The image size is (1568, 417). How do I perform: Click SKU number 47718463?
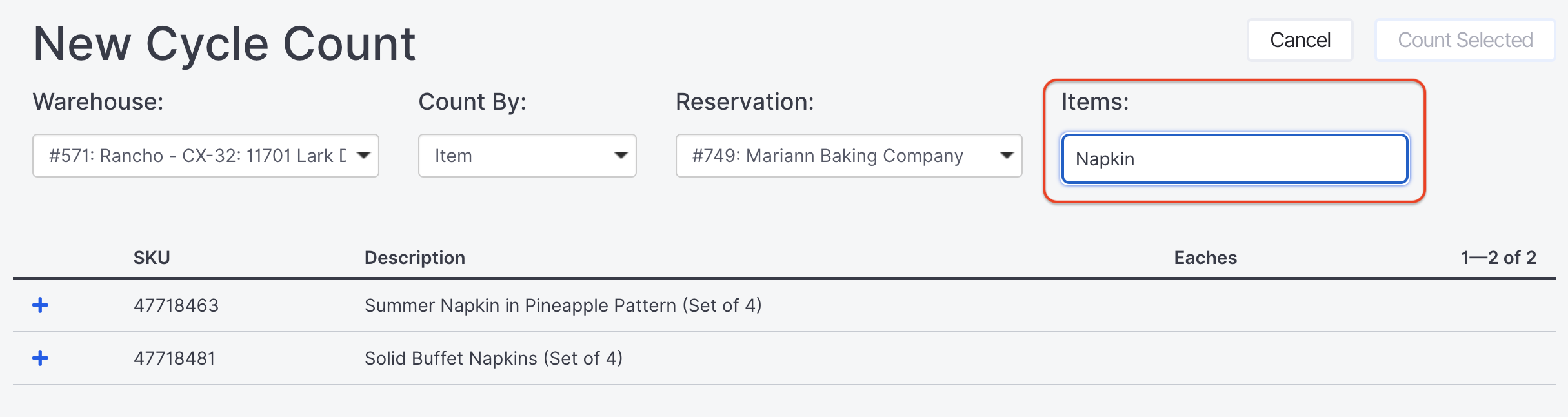click(x=176, y=305)
